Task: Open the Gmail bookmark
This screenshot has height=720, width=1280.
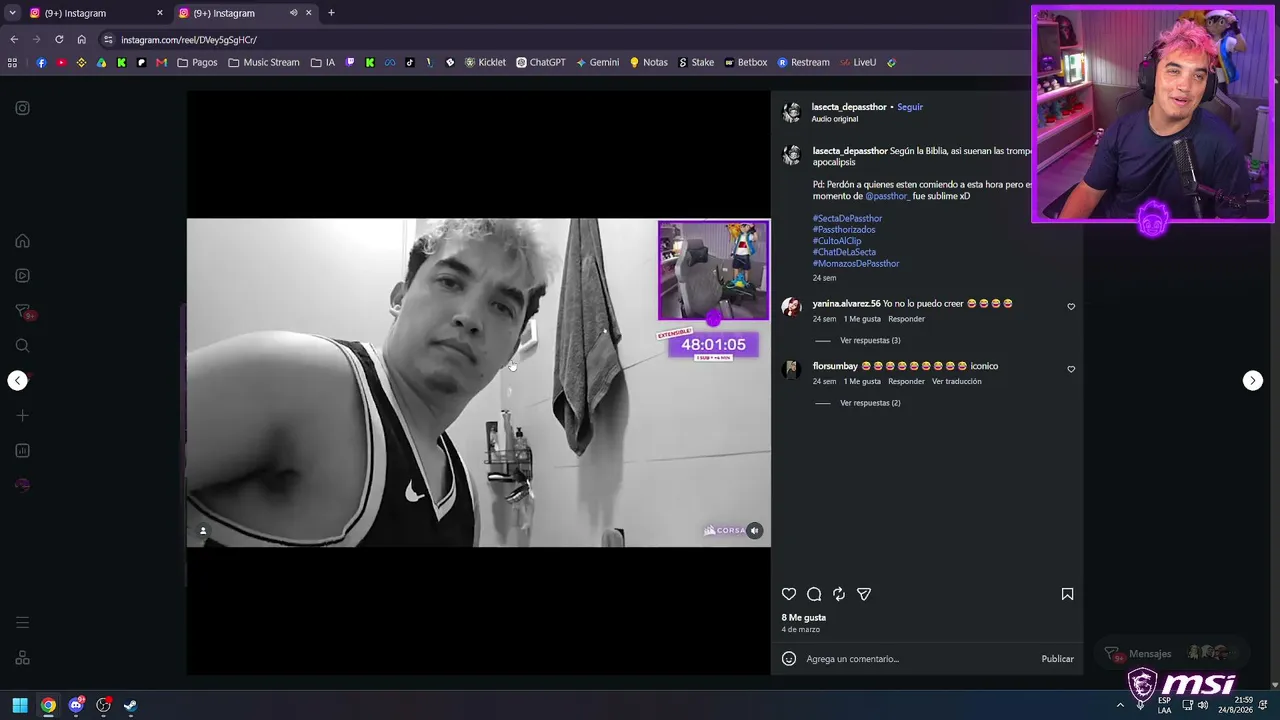Action: pos(161,62)
